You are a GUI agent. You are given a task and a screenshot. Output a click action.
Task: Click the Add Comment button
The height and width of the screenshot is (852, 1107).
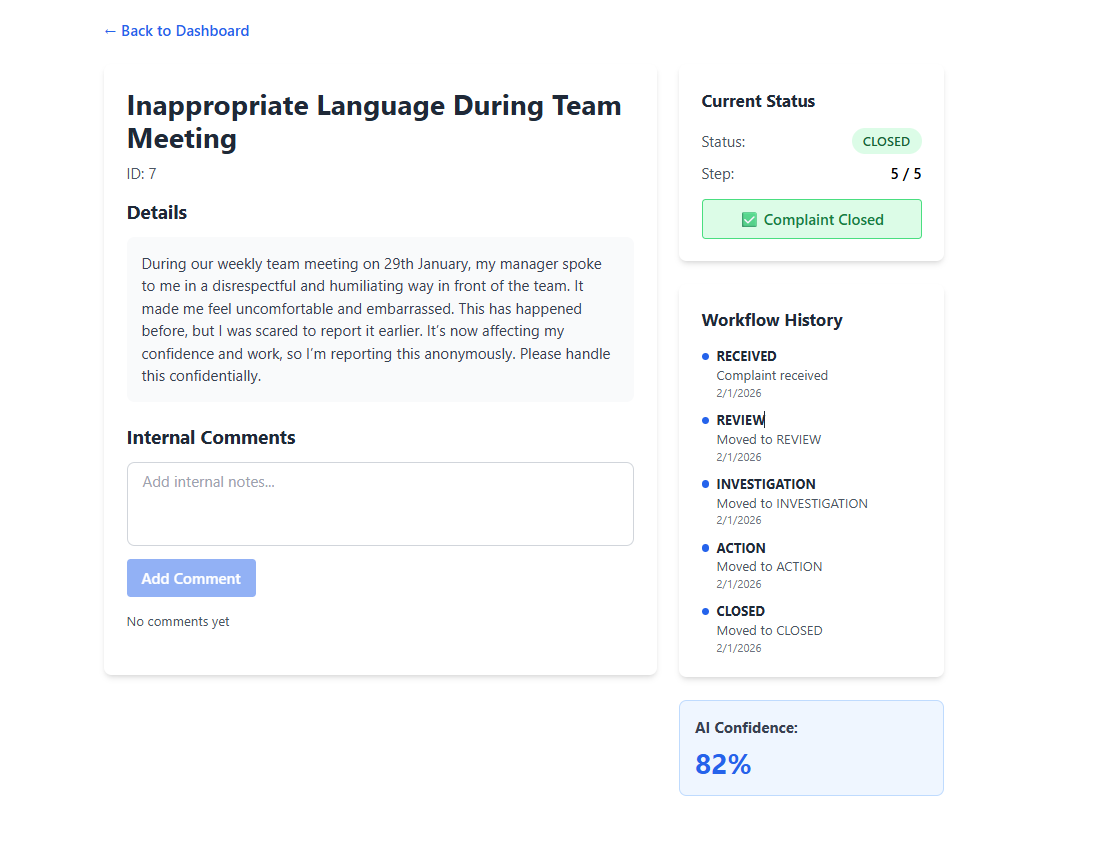[191, 578]
